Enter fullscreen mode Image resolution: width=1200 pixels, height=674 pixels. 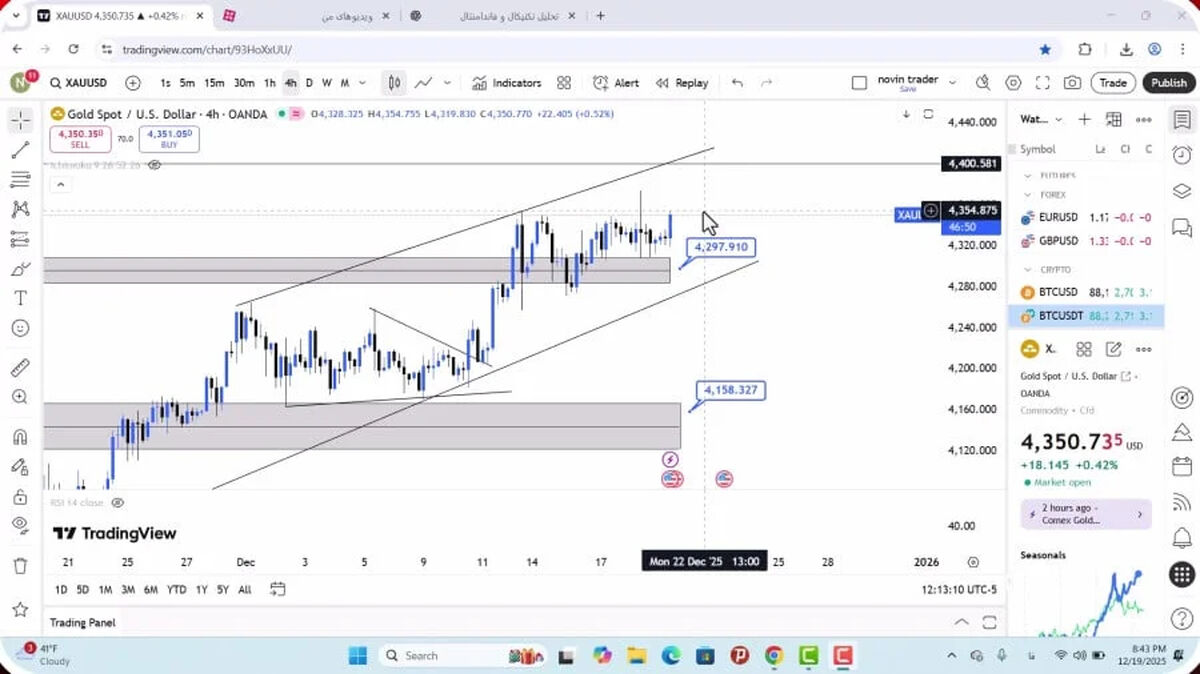pyautogui.click(x=1042, y=83)
